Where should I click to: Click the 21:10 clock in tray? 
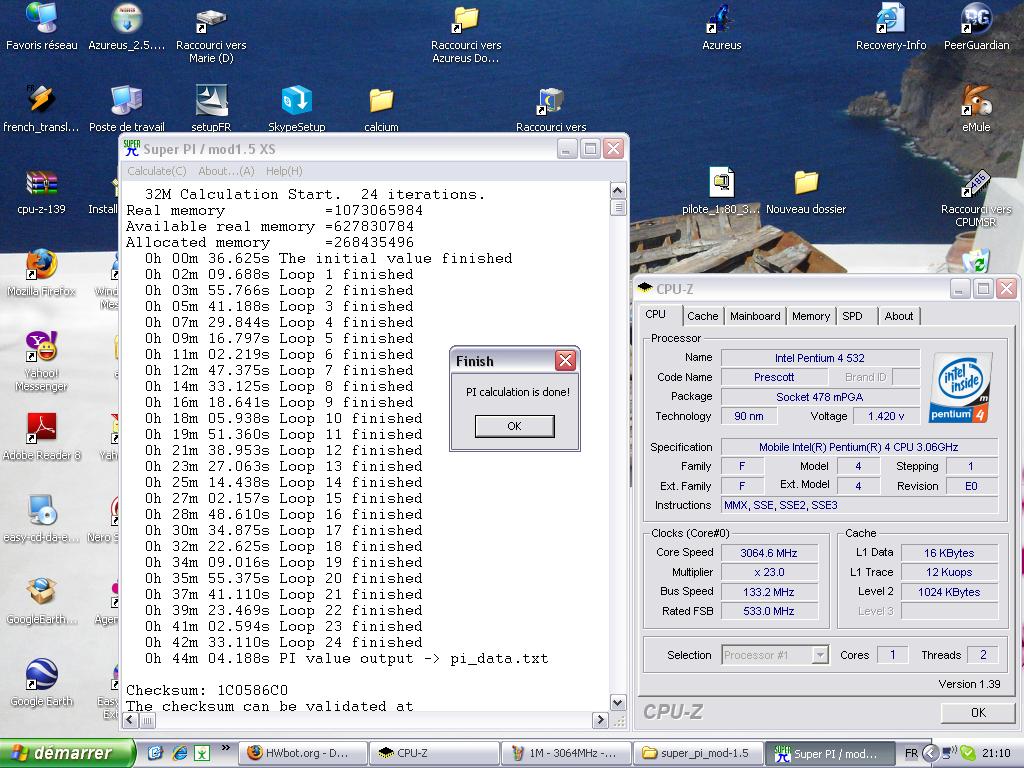(x=997, y=753)
